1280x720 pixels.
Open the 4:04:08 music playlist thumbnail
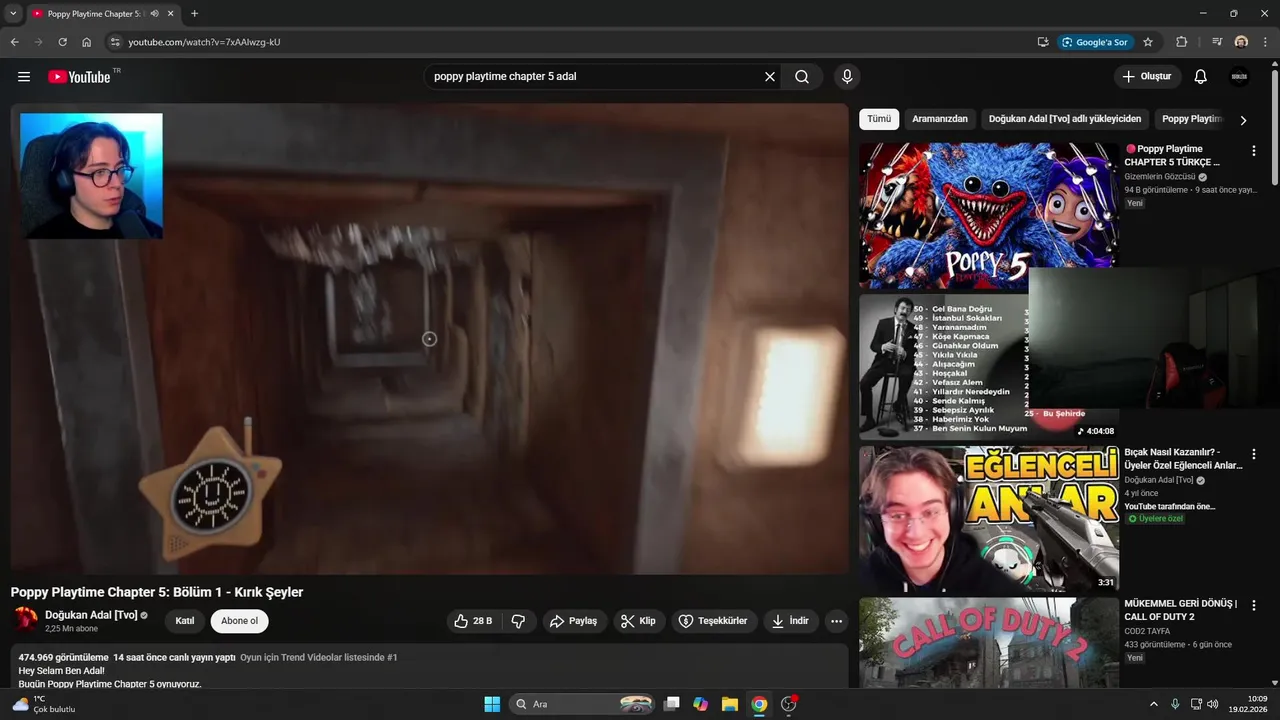989,366
